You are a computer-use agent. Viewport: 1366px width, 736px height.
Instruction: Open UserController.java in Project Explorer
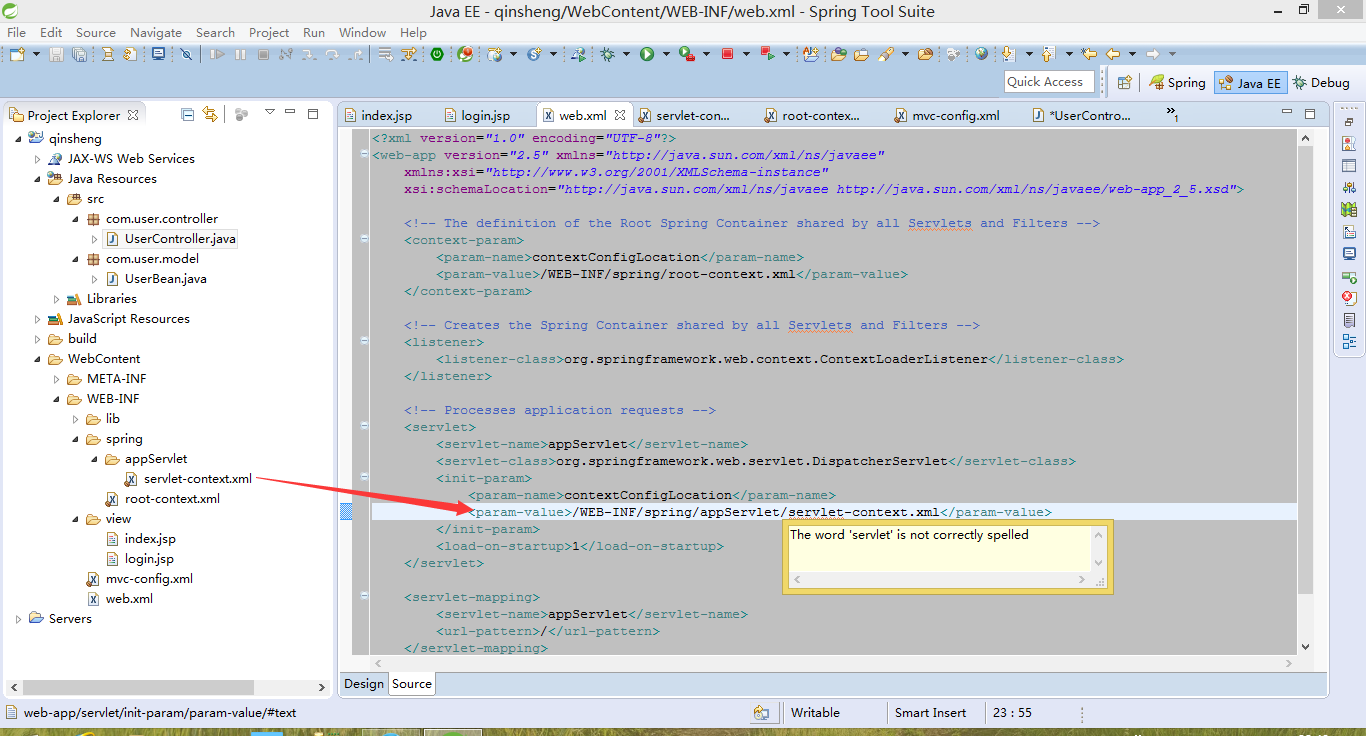click(x=180, y=239)
